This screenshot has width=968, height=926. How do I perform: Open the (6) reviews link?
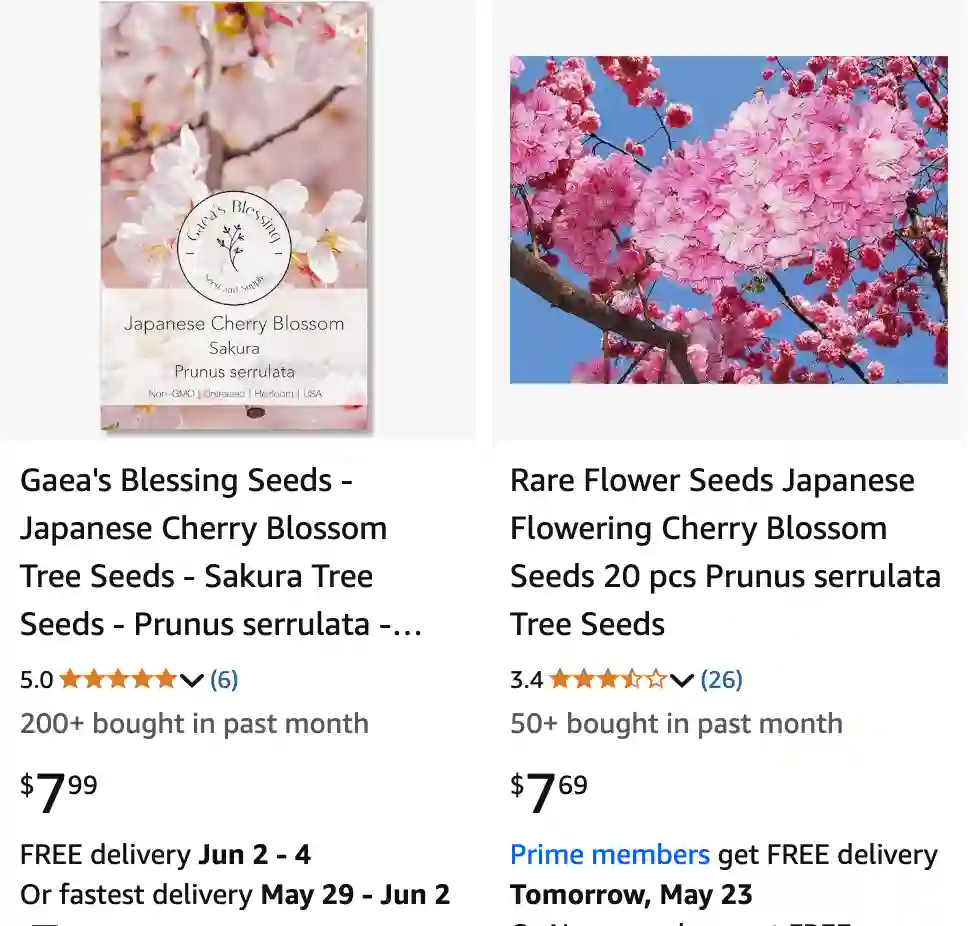click(224, 679)
